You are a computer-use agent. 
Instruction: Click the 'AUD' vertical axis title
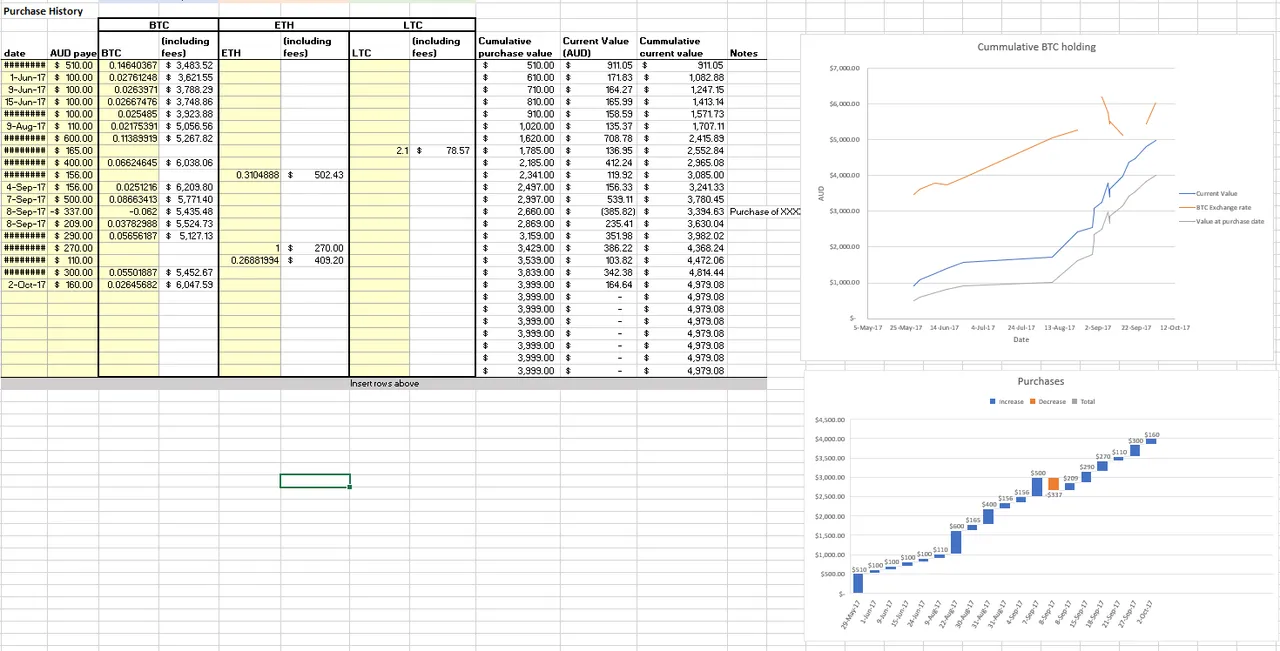click(x=821, y=193)
